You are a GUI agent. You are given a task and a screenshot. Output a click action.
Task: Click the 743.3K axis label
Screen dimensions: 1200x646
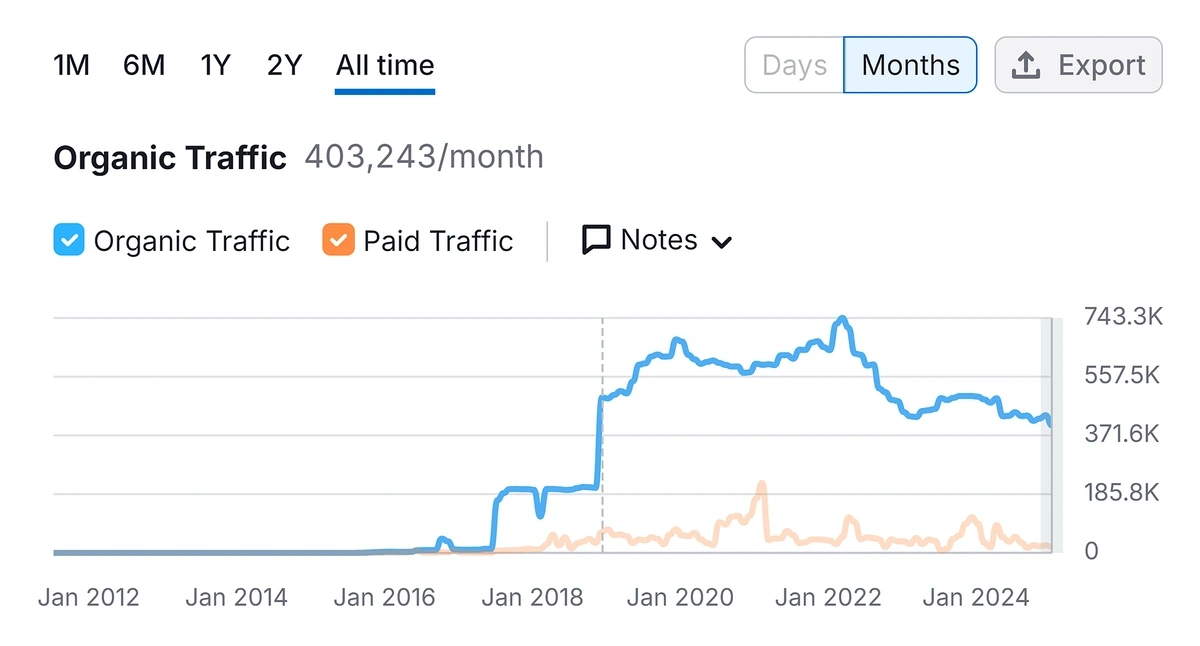1123,317
